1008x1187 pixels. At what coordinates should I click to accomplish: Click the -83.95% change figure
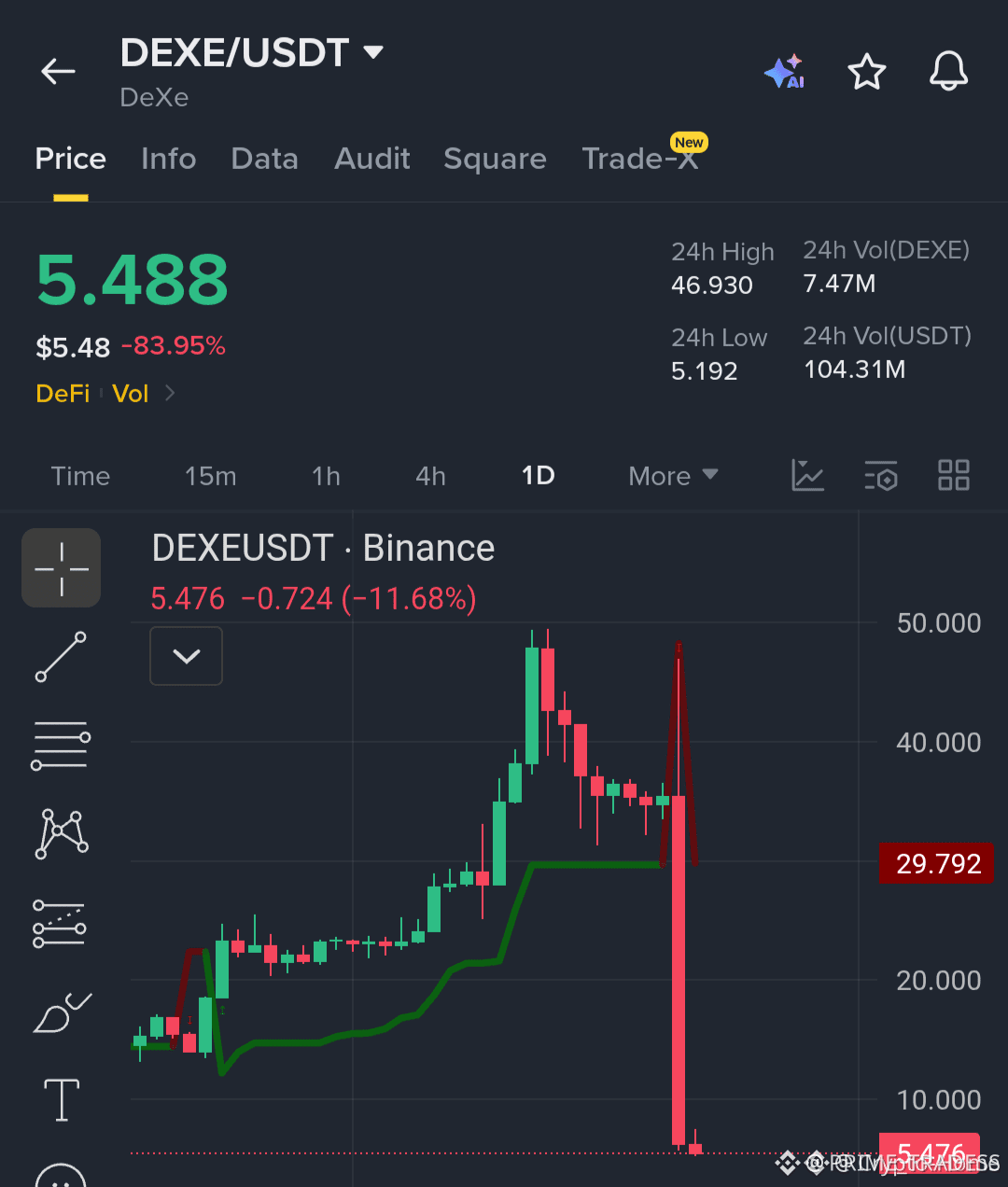tap(174, 346)
